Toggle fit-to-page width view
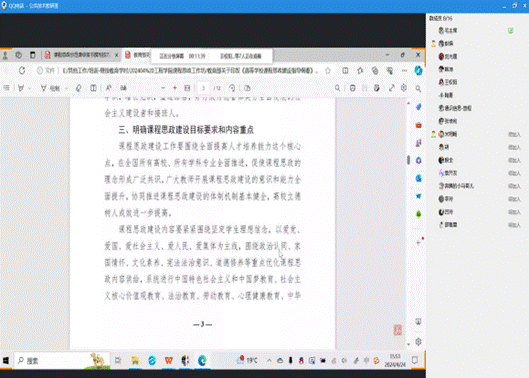Screen dimensions: 529x378 coord(187,88)
